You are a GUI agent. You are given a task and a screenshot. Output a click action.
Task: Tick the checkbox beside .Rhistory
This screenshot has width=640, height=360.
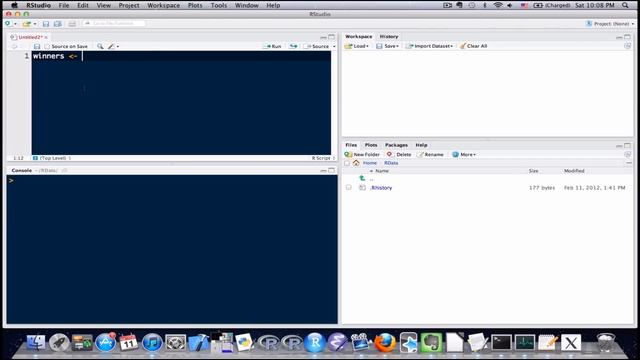349,187
